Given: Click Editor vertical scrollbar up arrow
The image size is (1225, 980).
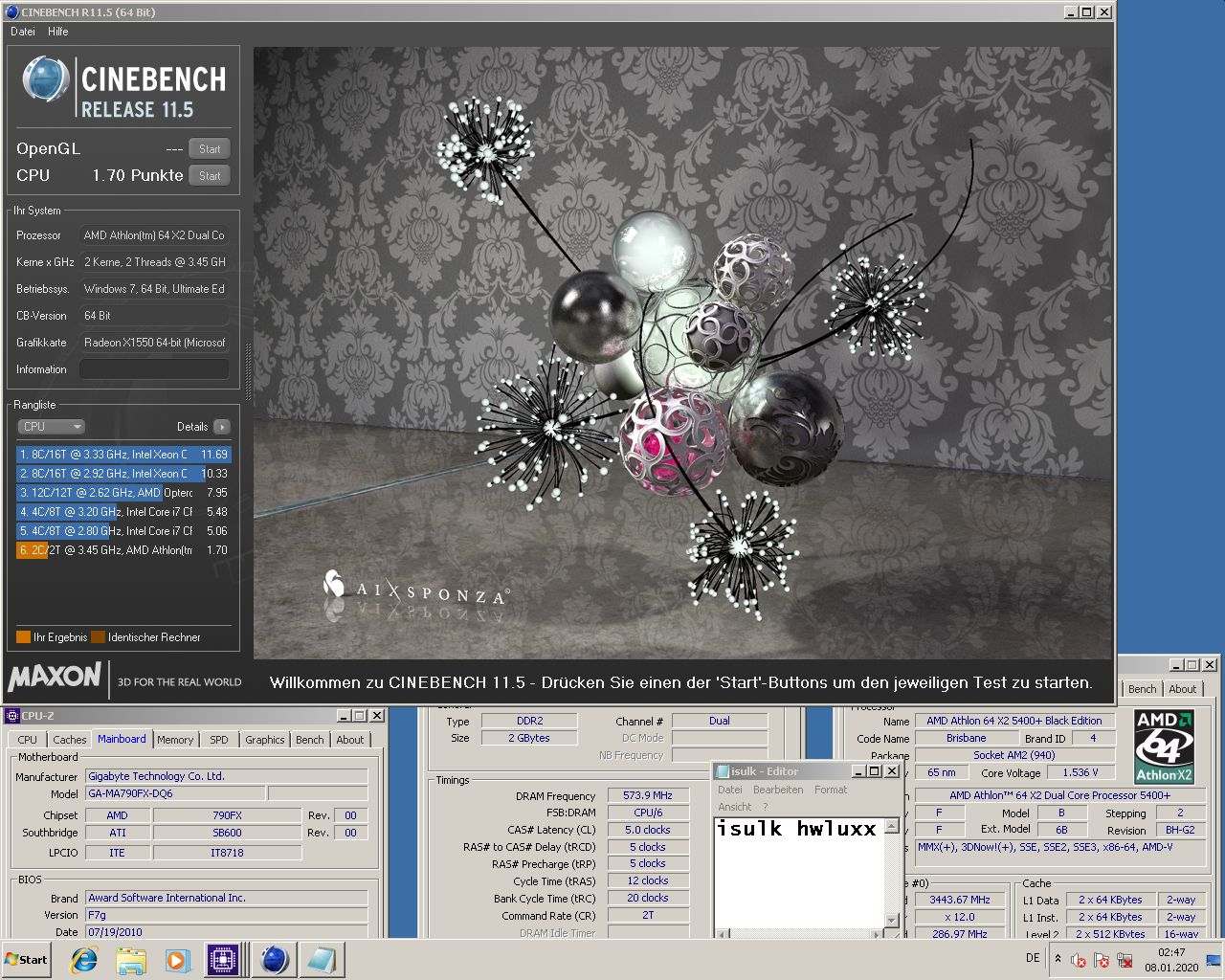Looking at the screenshot, I should pyautogui.click(x=892, y=826).
